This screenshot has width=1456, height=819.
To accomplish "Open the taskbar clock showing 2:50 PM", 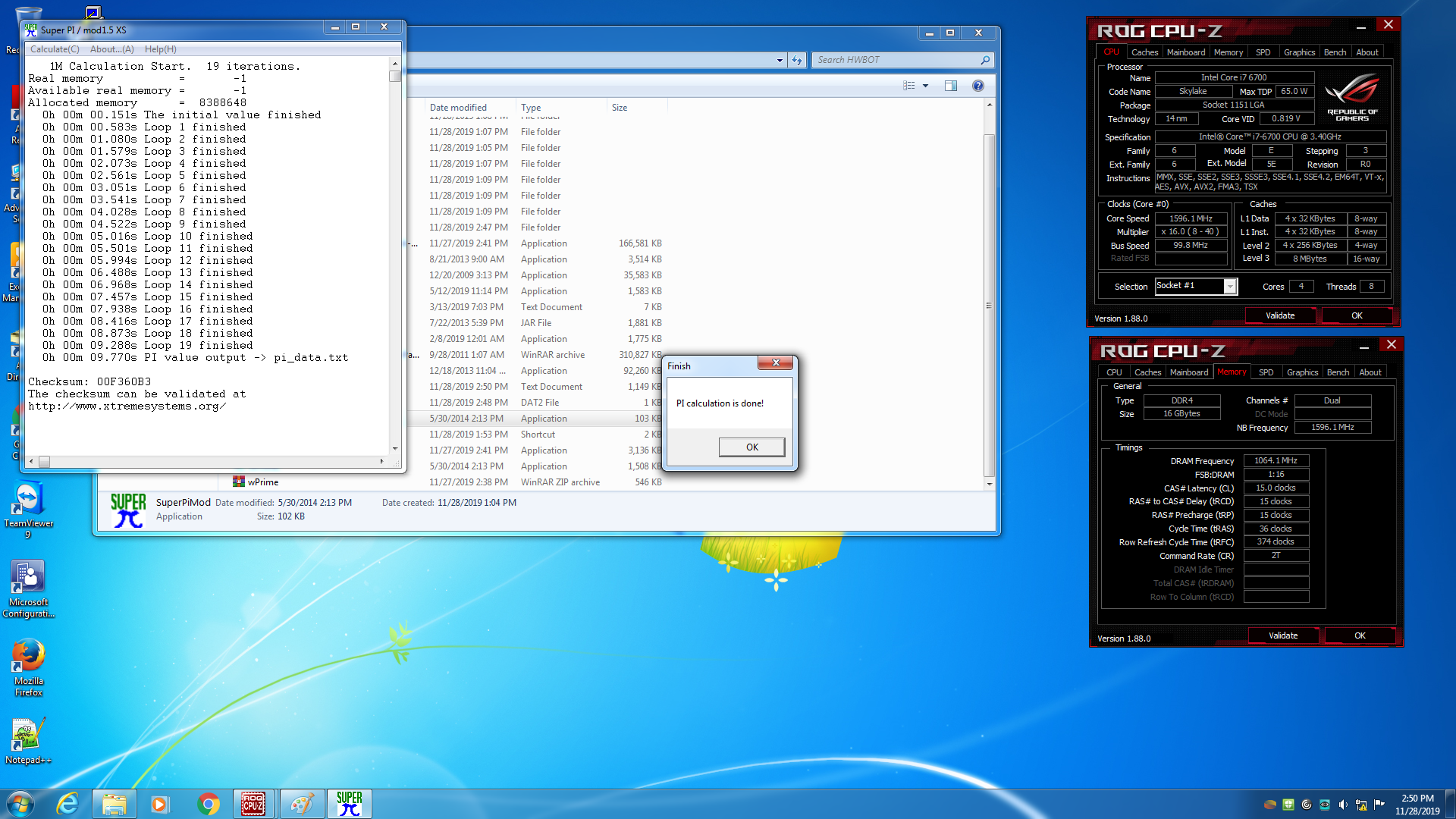I will click(x=1417, y=805).
